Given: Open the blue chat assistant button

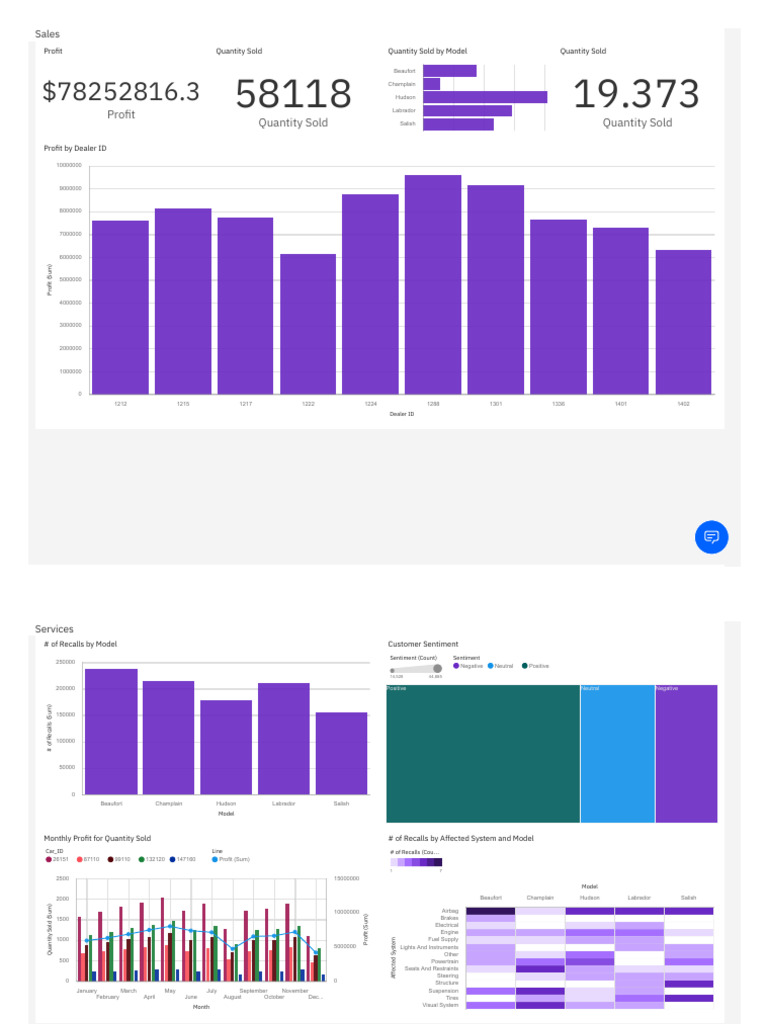Looking at the screenshot, I should 711,537.
